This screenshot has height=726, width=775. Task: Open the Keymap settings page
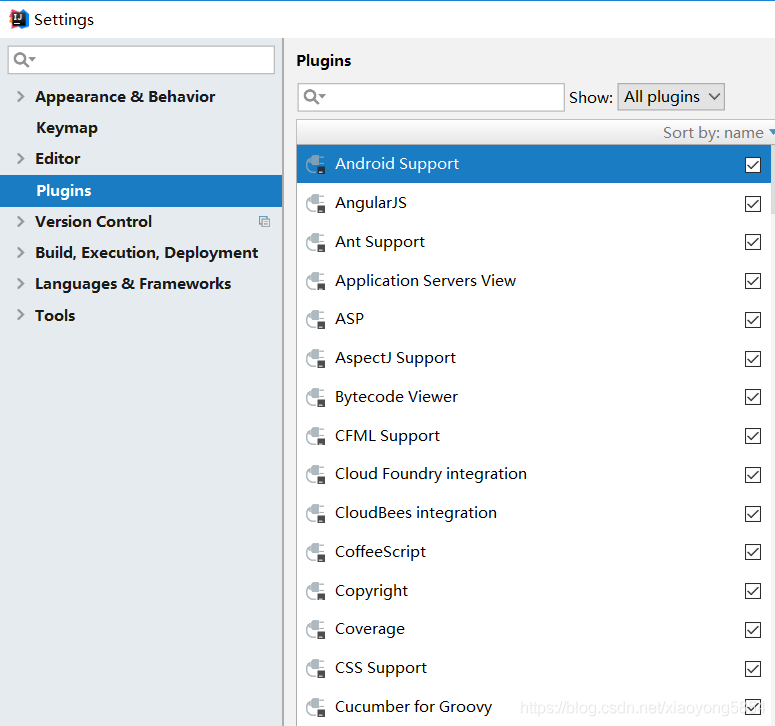(x=67, y=128)
